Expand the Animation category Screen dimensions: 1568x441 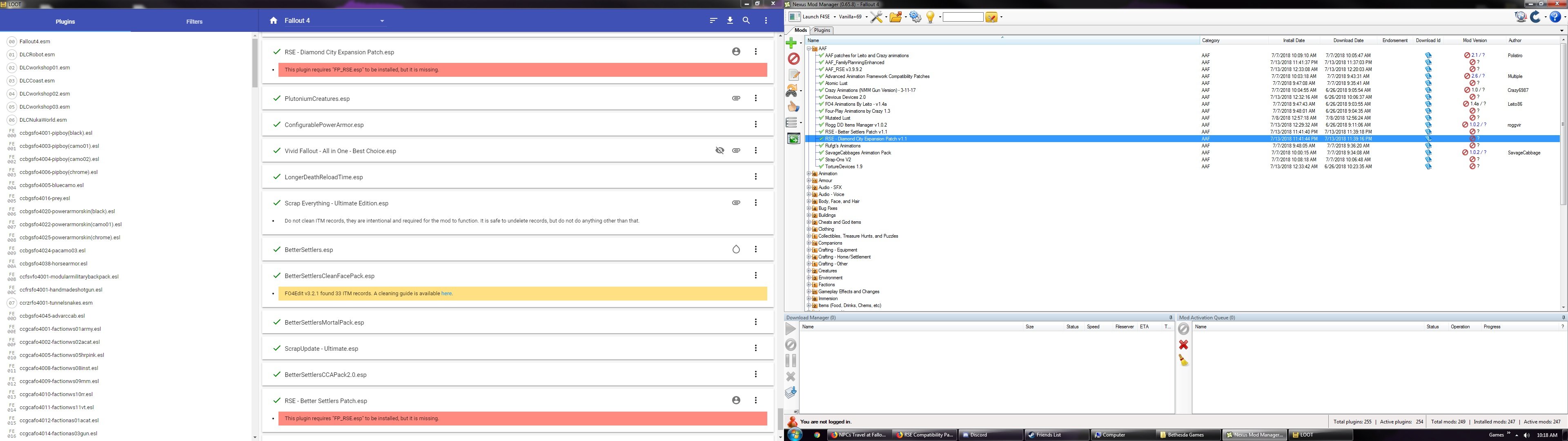click(x=809, y=174)
